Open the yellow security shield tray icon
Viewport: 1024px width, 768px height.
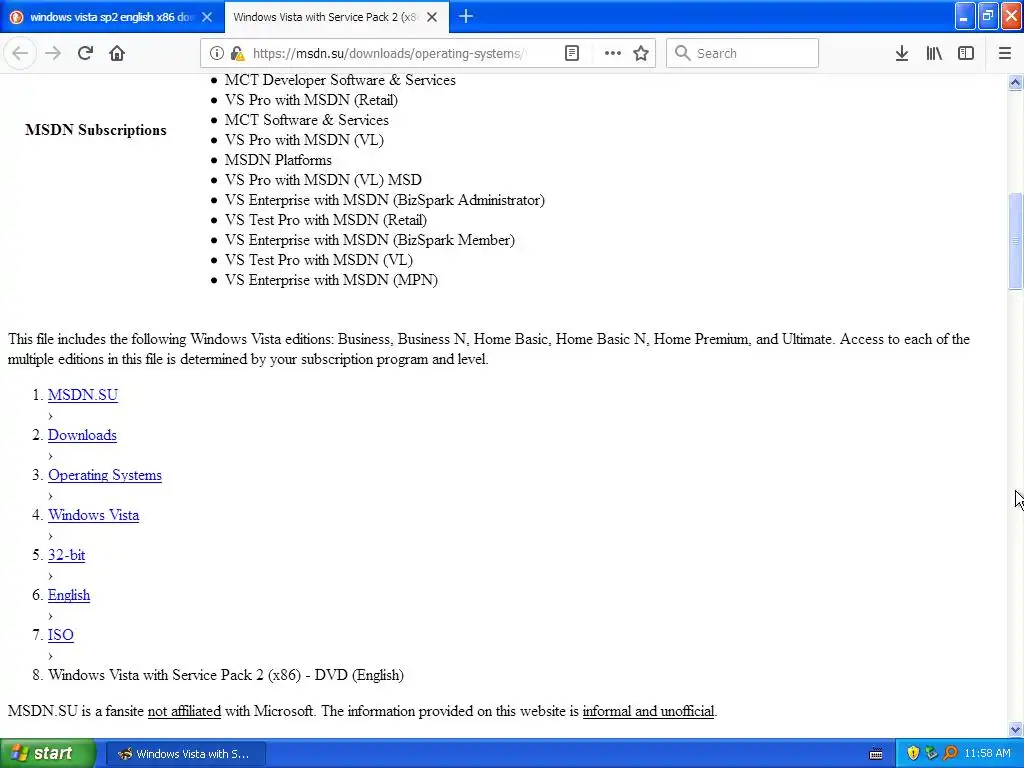coord(913,753)
